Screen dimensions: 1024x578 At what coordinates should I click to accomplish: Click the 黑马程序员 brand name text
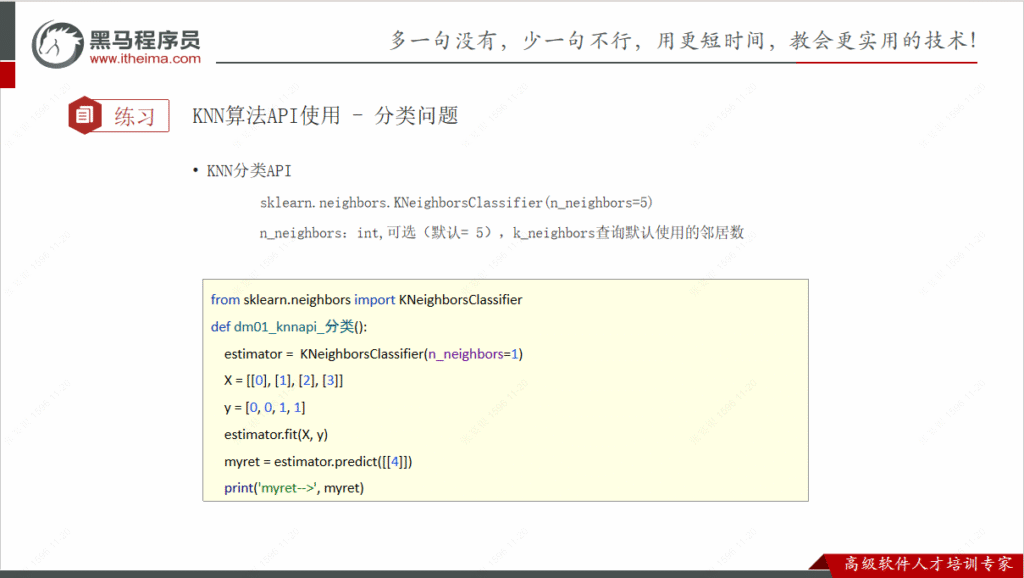(x=145, y=38)
